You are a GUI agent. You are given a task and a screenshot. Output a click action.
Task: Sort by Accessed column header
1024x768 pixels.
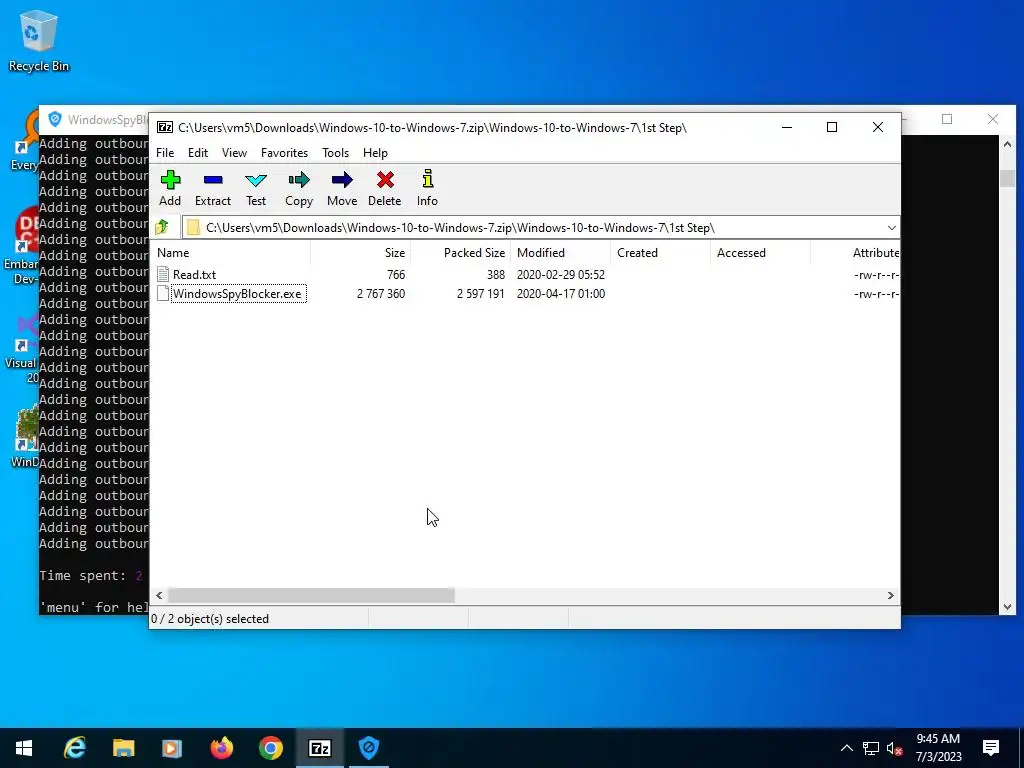760,253
